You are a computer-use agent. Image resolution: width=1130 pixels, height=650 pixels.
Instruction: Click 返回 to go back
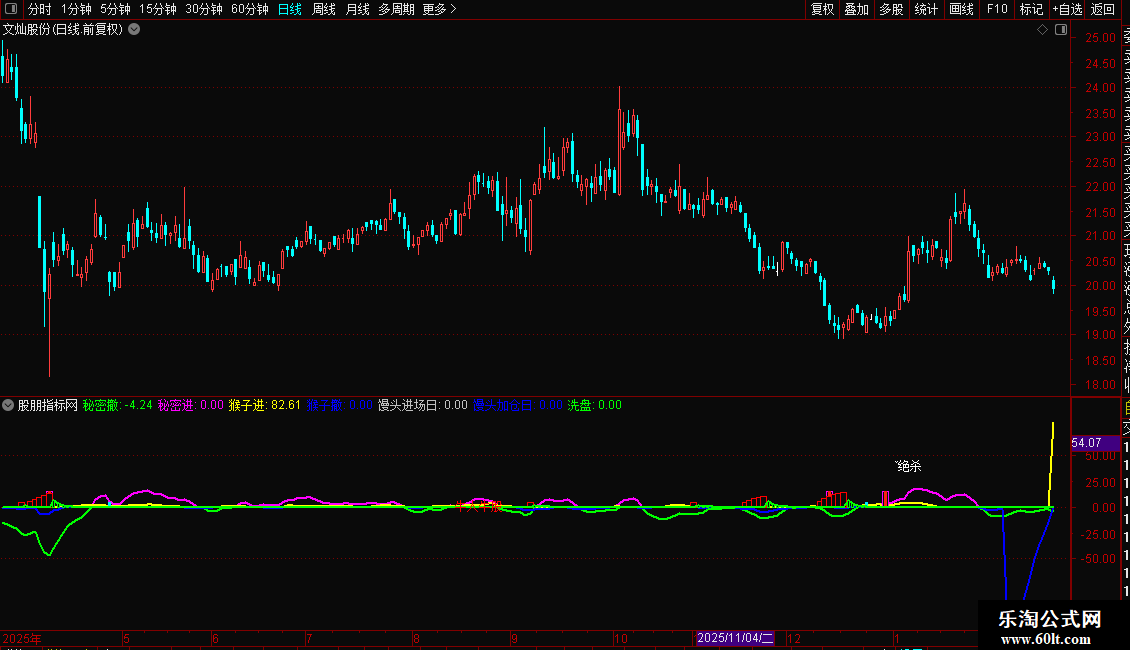(x=1103, y=9)
